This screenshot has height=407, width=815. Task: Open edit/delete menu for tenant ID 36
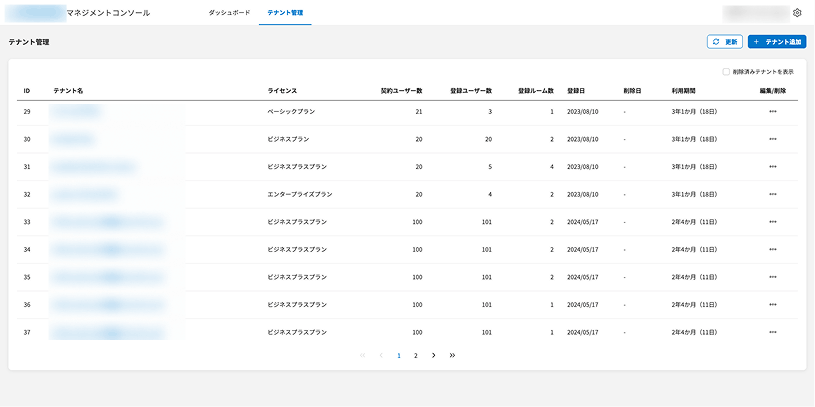[772, 305]
